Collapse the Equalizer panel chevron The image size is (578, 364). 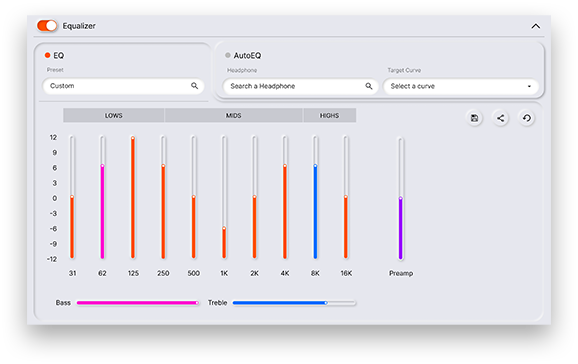536,26
